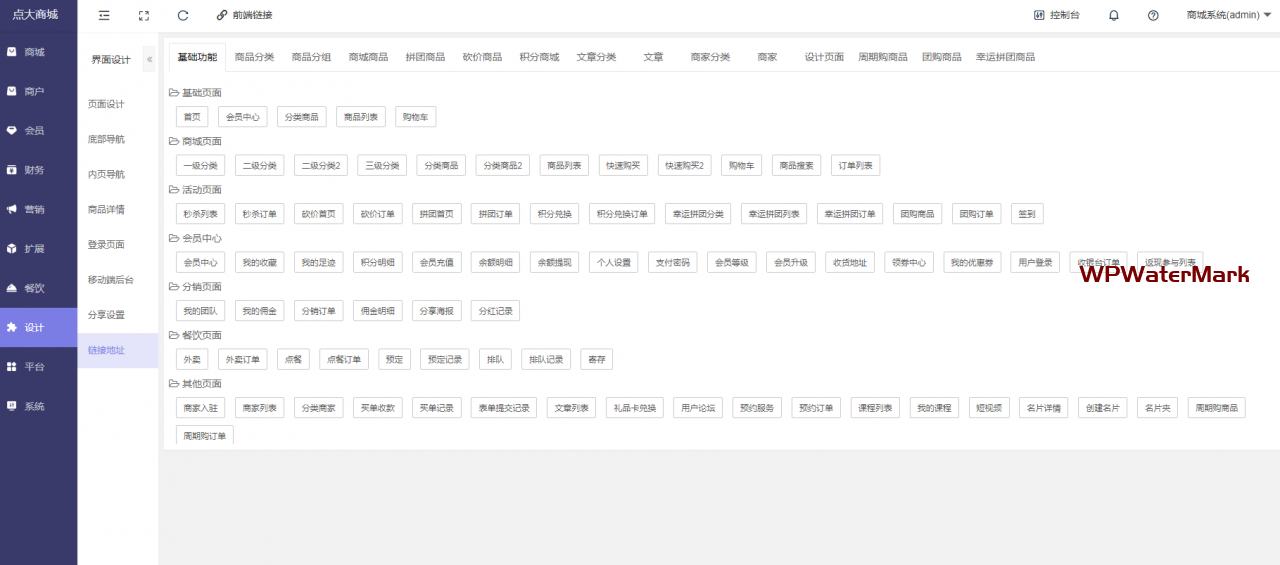This screenshot has width=1280, height=565.
Task: Open the notification bell
Action: tap(1114, 15)
